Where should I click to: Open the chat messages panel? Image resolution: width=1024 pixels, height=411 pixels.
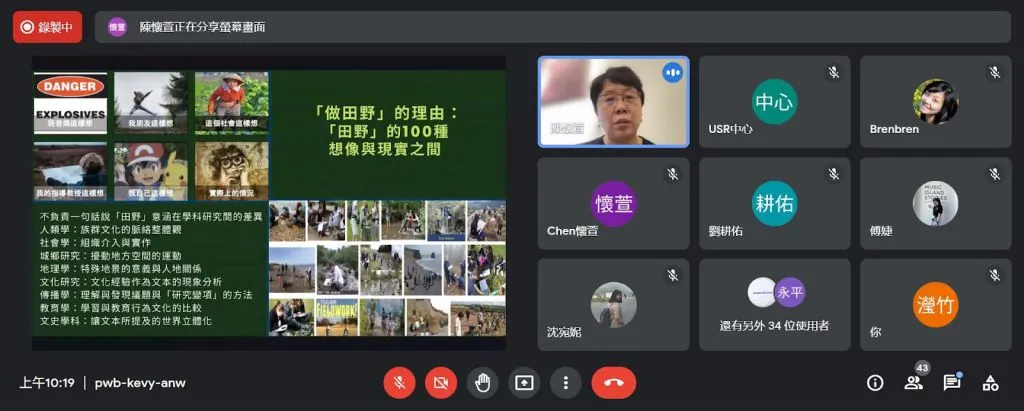coord(952,382)
